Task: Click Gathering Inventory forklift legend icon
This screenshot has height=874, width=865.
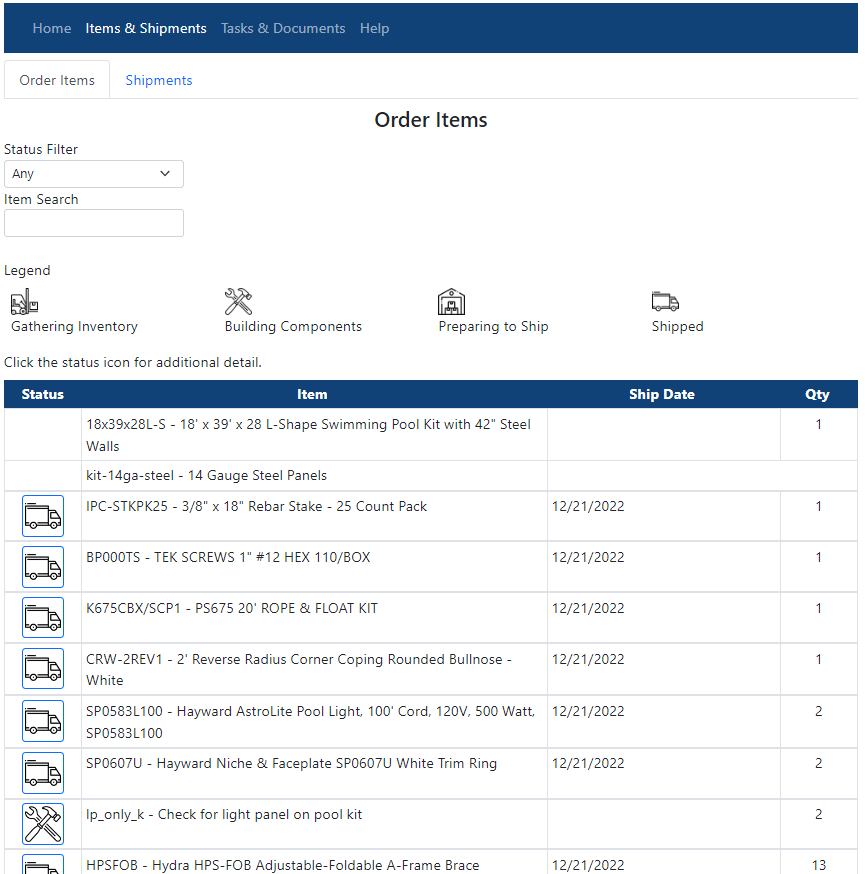Action: click(25, 302)
